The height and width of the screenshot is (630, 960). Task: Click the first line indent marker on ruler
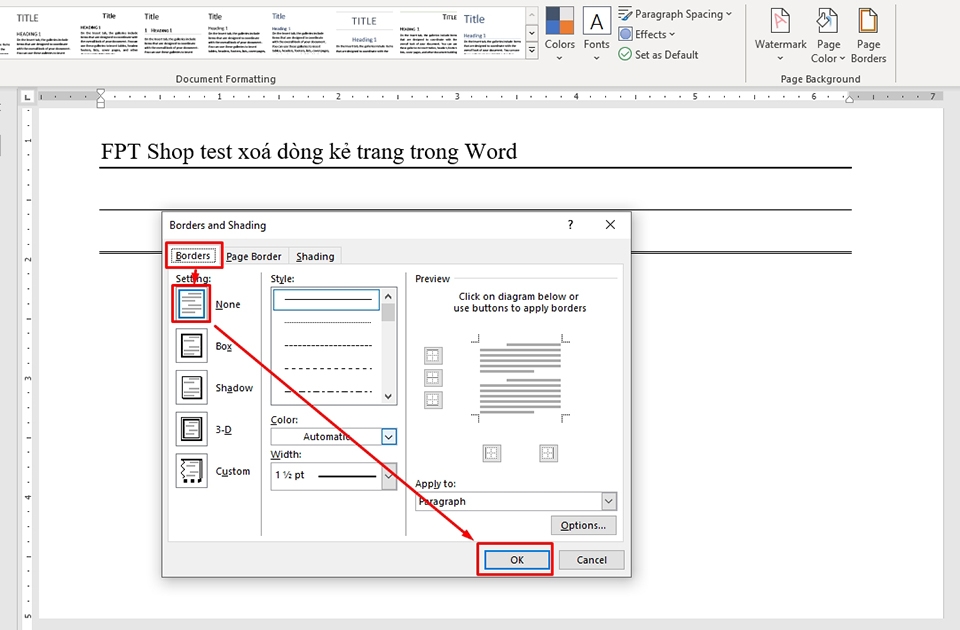click(x=101, y=92)
